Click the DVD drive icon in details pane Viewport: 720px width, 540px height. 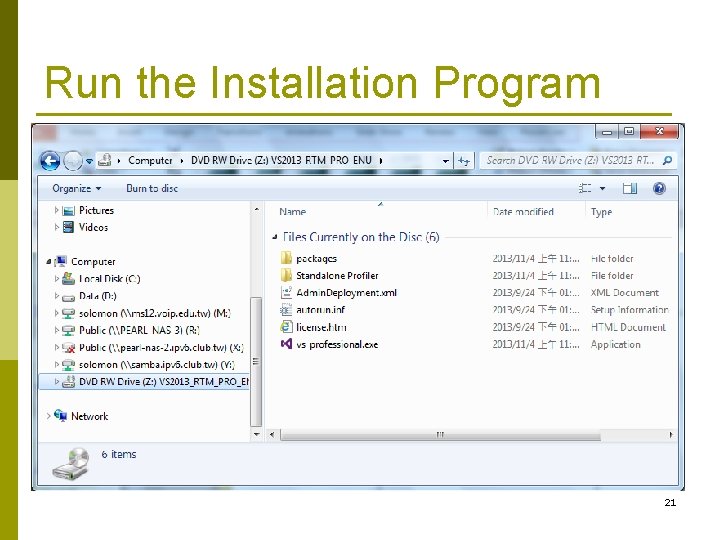coord(72,464)
